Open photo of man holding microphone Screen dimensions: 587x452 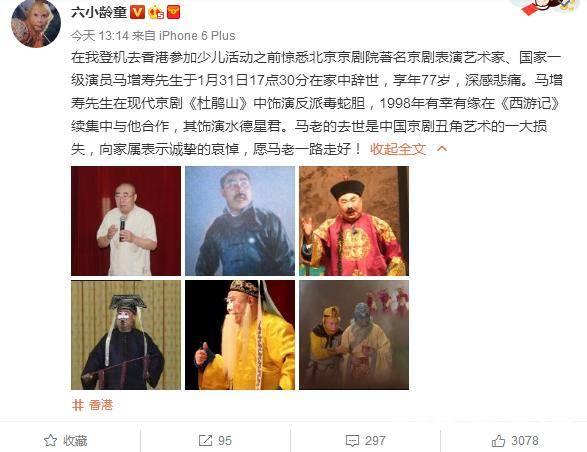pyautogui.click(x=126, y=221)
